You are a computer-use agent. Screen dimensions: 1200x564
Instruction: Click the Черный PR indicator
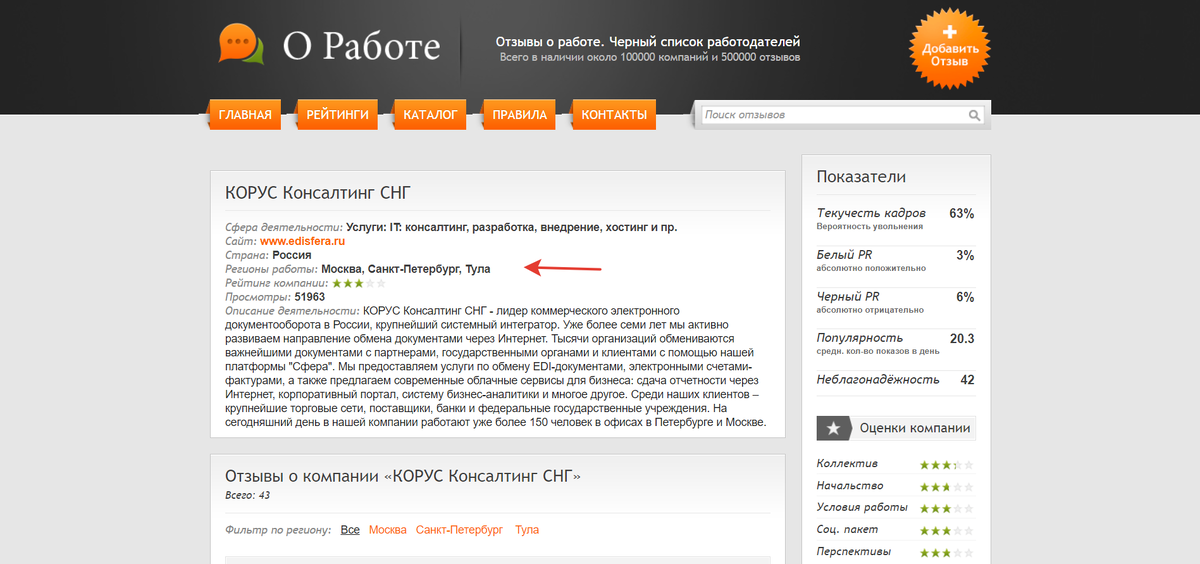pyautogui.click(x=848, y=297)
